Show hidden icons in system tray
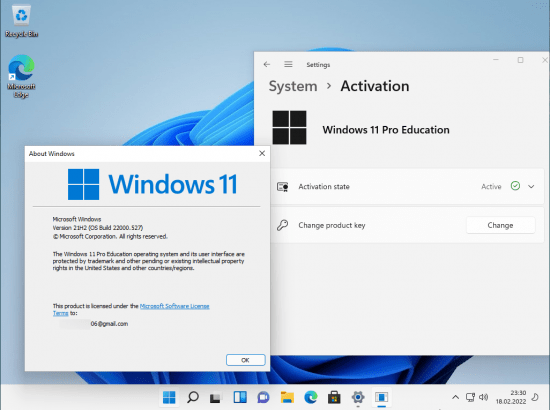The image size is (550, 410). tap(455, 397)
